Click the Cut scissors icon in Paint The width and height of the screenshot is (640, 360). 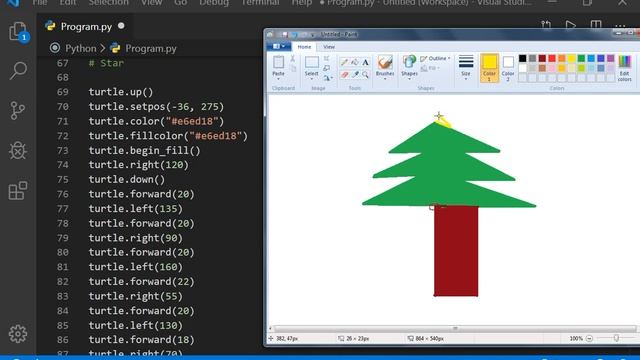(x=293, y=59)
